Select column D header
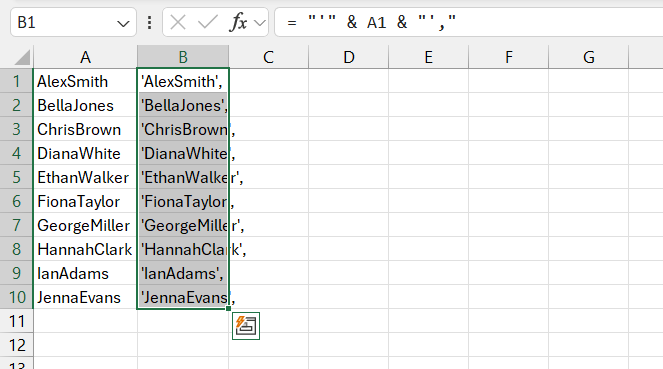Screen dimensions: 663x369 348,57
